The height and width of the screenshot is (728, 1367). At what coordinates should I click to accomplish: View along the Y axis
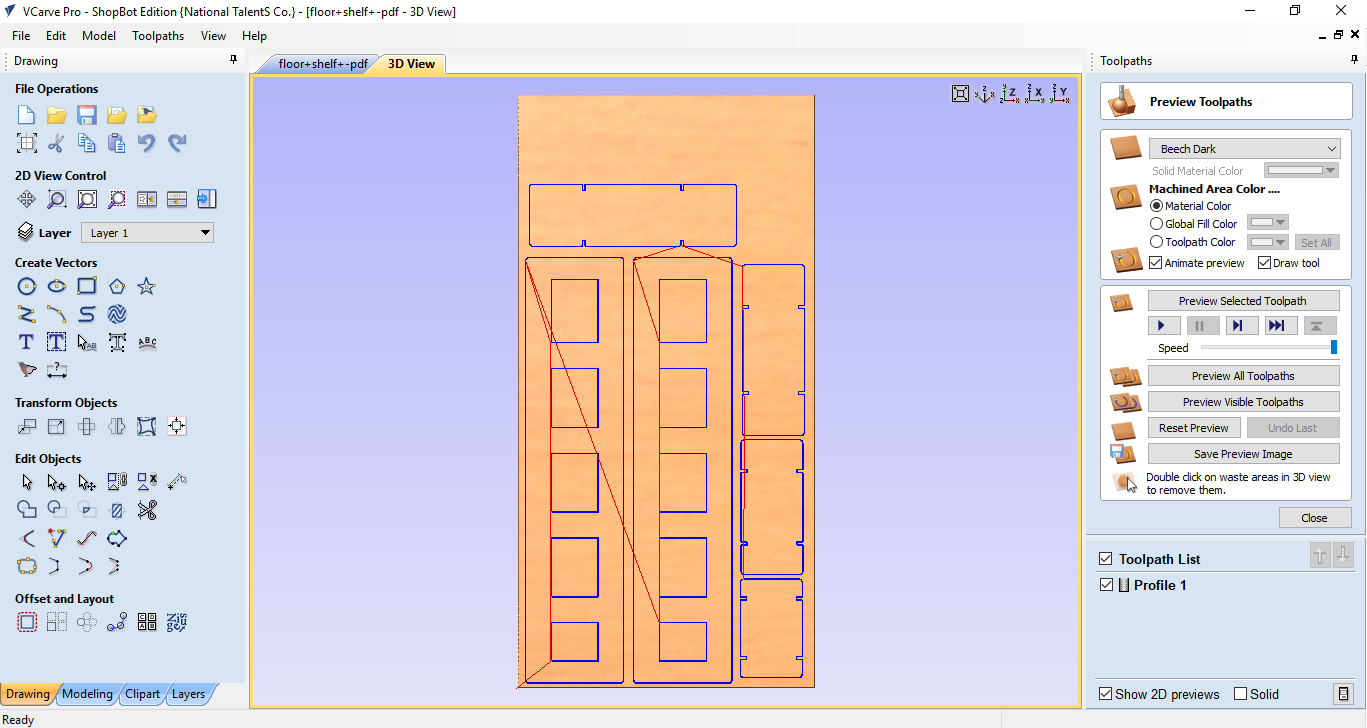pyautogui.click(x=1060, y=93)
